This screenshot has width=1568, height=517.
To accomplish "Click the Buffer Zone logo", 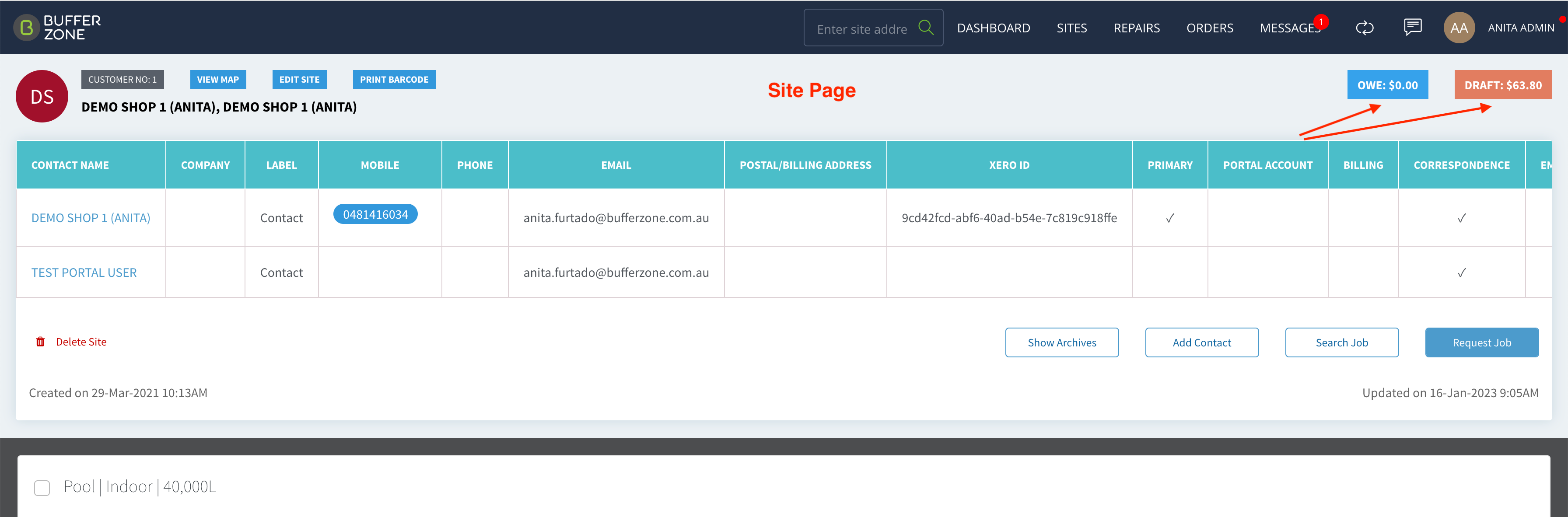I will coord(57,28).
